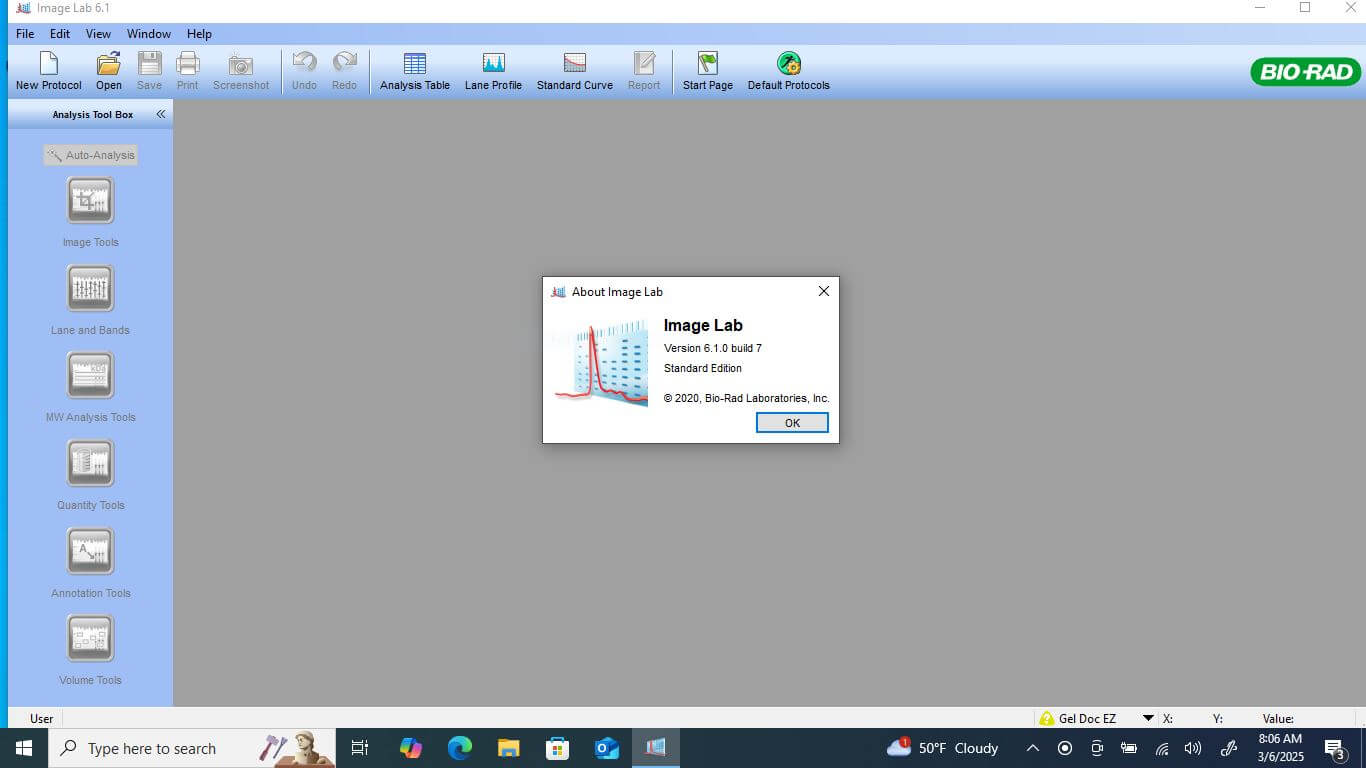Click the Auto-Analysis button
This screenshot has height=768, width=1366.
(x=90, y=155)
